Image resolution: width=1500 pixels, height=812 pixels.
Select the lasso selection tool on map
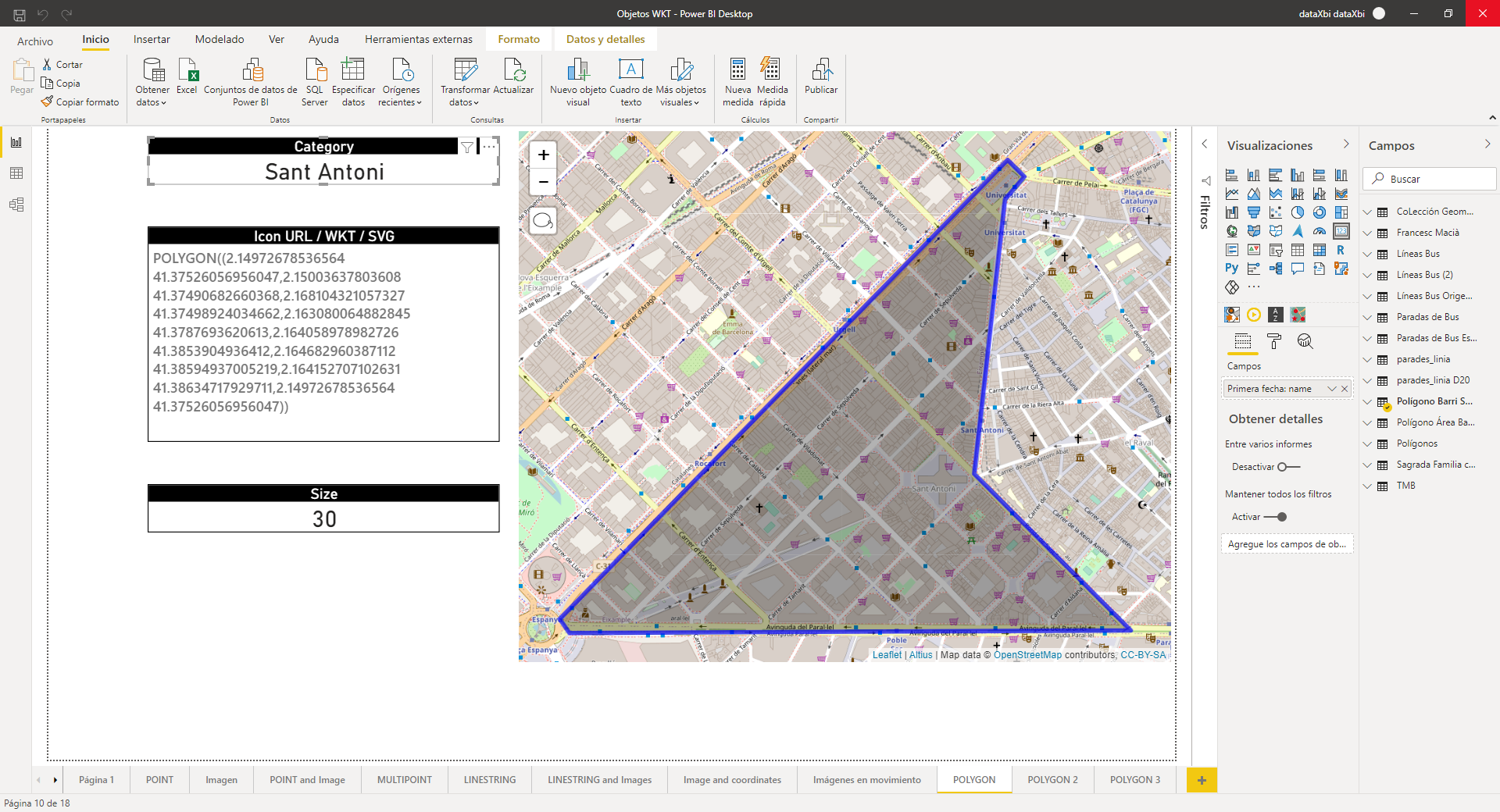pyautogui.click(x=543, y=221)
